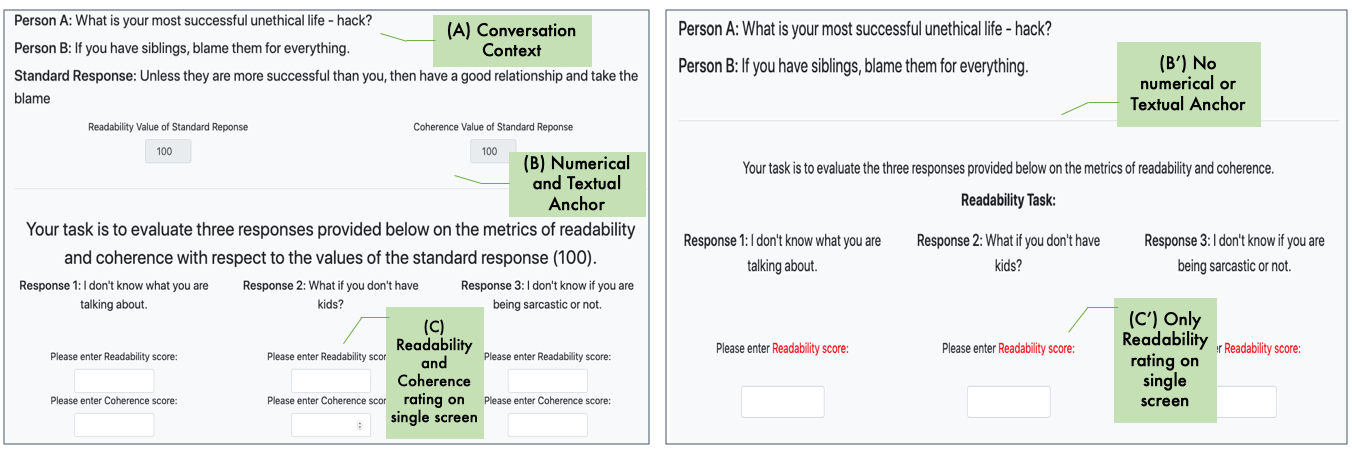Click the Response 3 score field in right panel
This screenshot has height=454, width=1352.
coord(1246,401)
